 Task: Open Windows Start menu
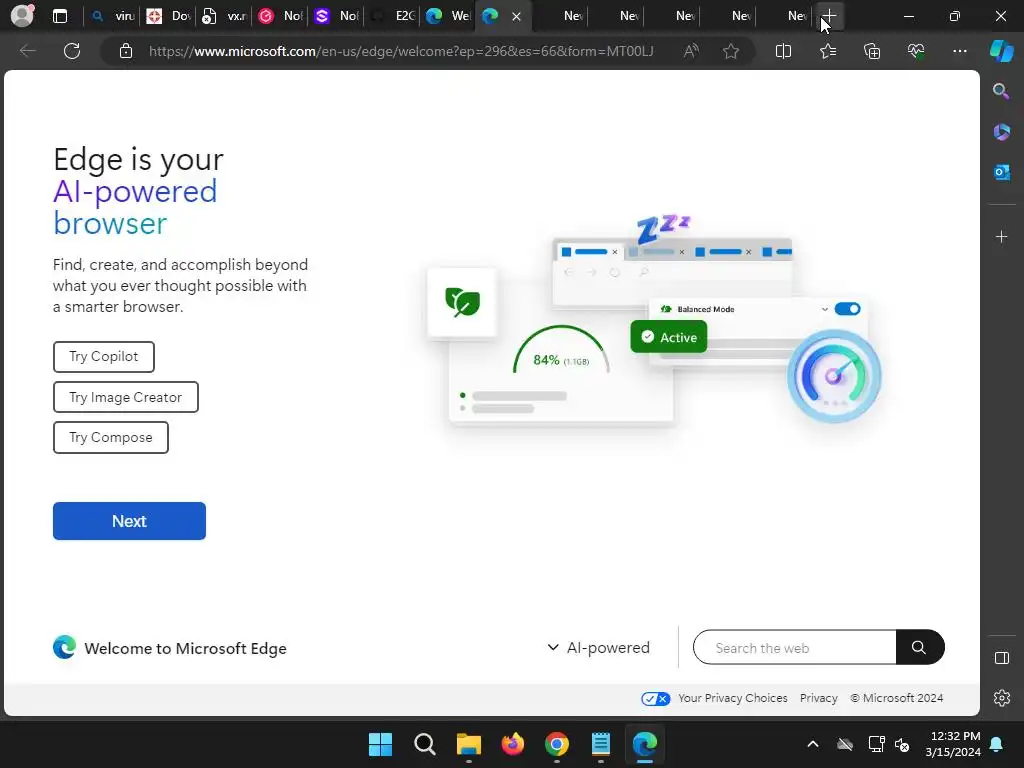380,744
